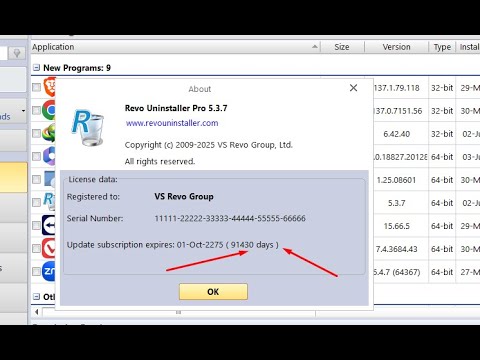Collapse the New Programs: 9 group
Screen dimensions: 480x360
click(36, 68)
